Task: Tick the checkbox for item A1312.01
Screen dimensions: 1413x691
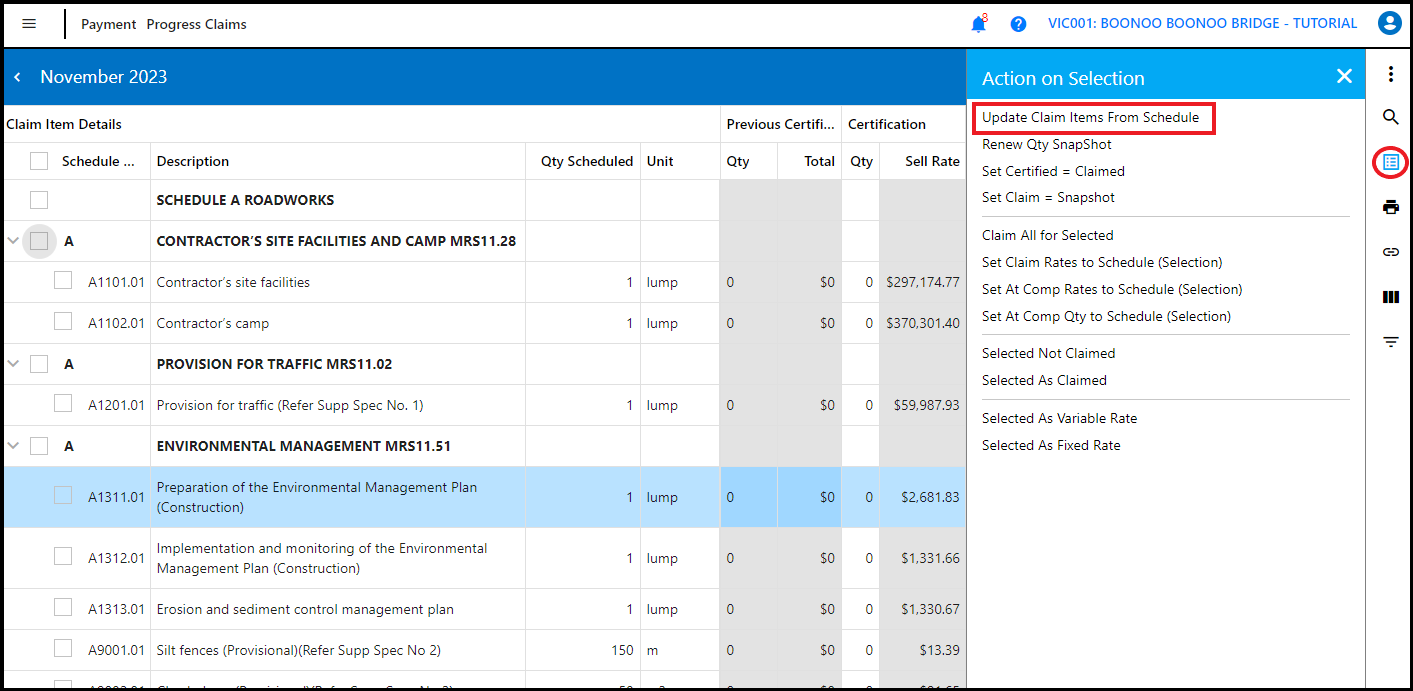Action: click(63, 556)
